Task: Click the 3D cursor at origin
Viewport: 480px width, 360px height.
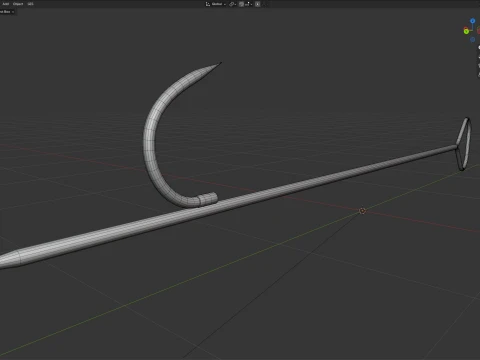Action: (362, 211)
